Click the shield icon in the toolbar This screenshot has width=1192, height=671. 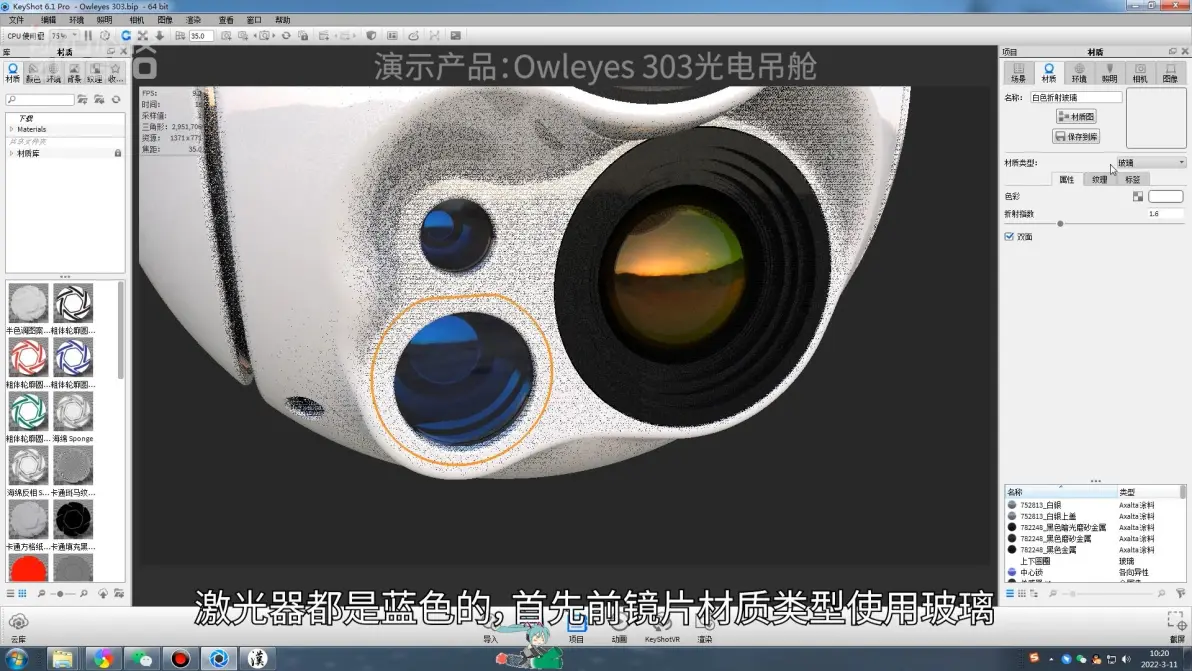click(371, 36)
